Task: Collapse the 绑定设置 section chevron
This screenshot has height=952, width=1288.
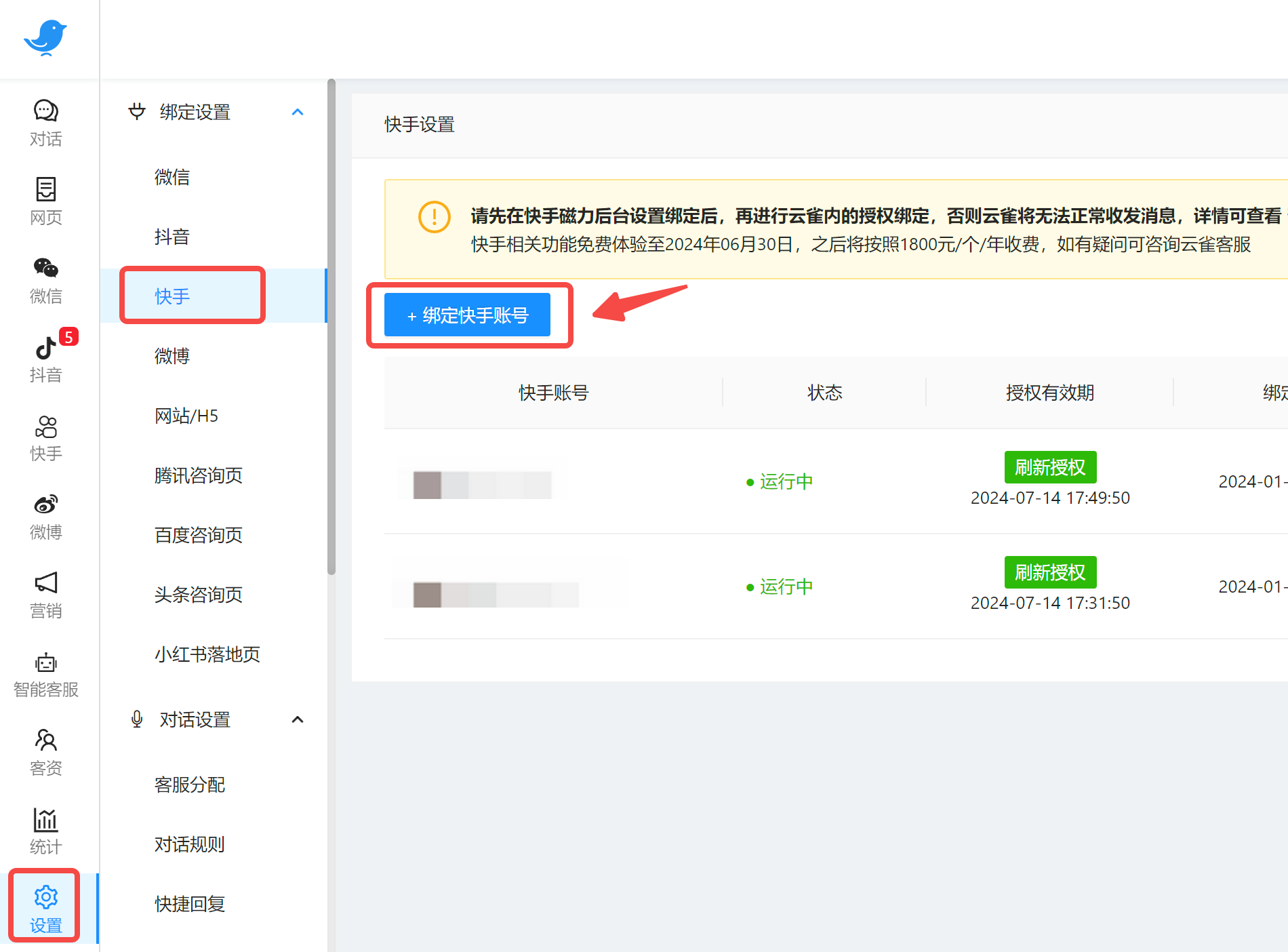Action: pyautogui.click(x=298, y=112)
